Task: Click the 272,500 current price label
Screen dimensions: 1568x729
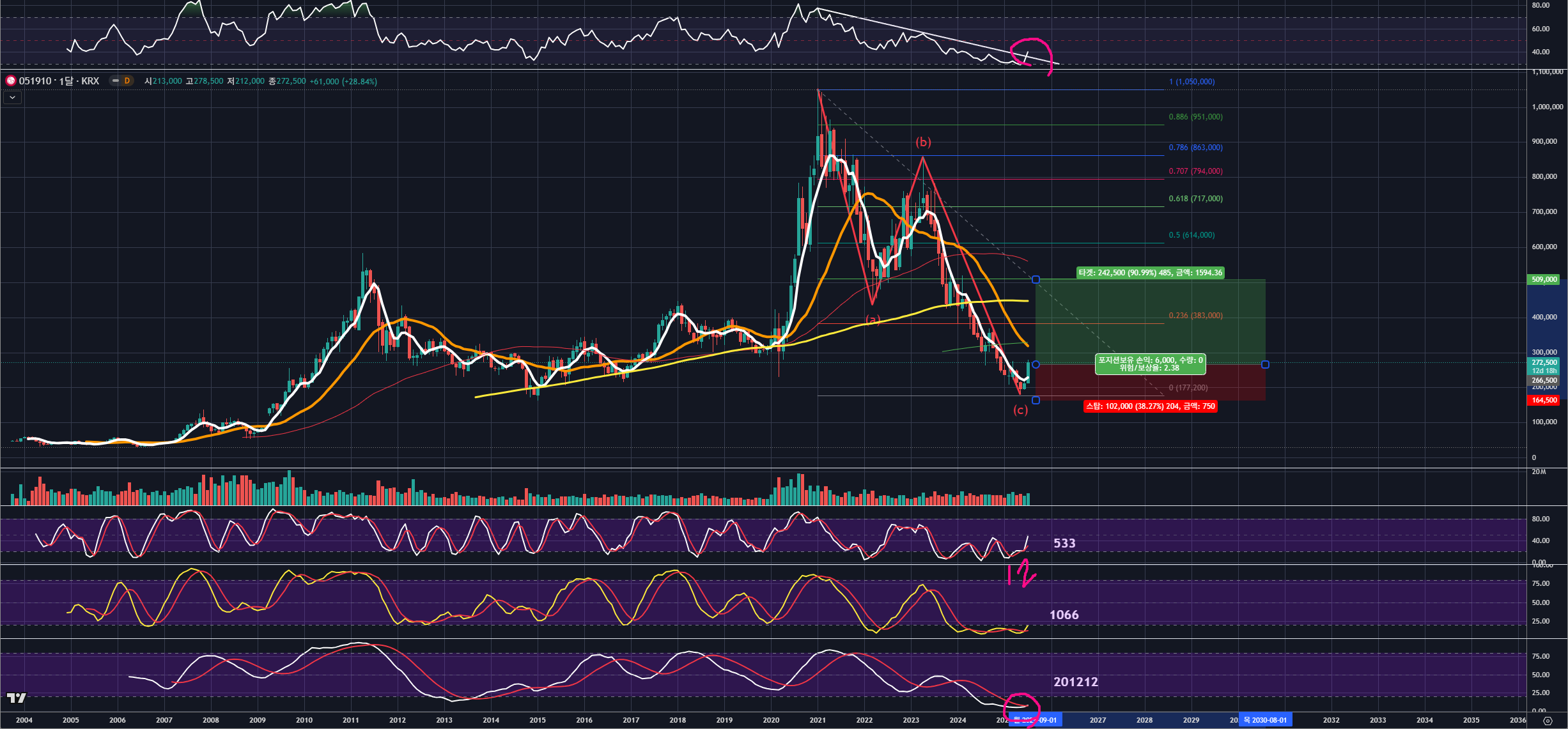Action: click(1544, 362)
